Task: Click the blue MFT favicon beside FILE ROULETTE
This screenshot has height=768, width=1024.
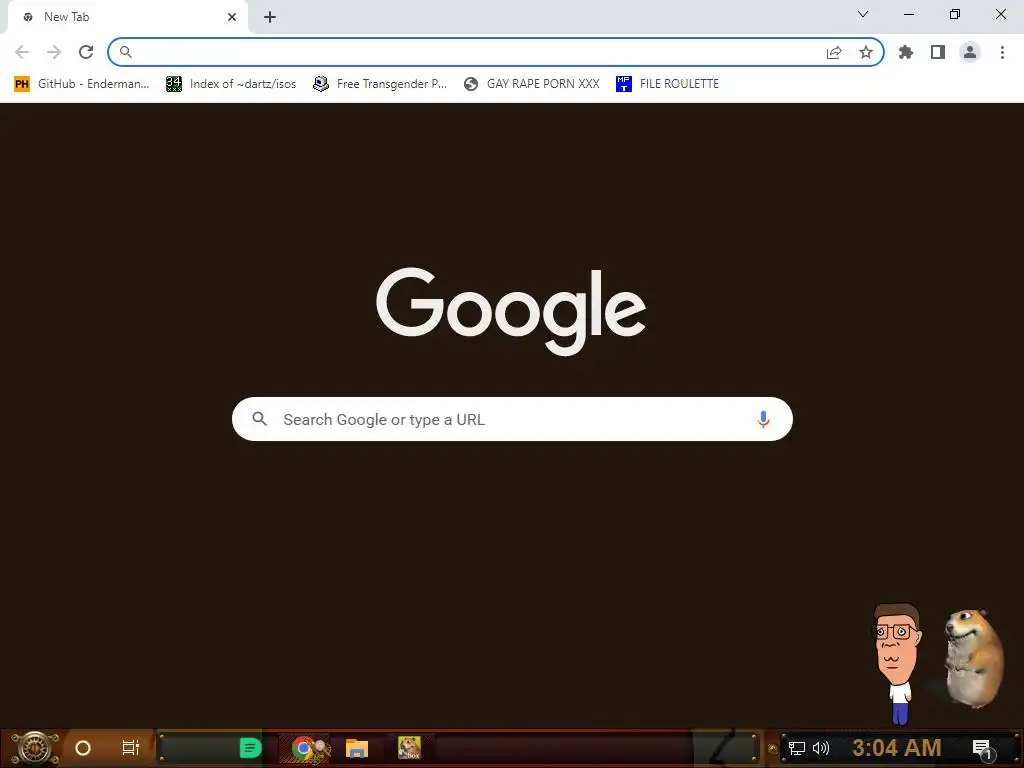Action: [624, 84]
